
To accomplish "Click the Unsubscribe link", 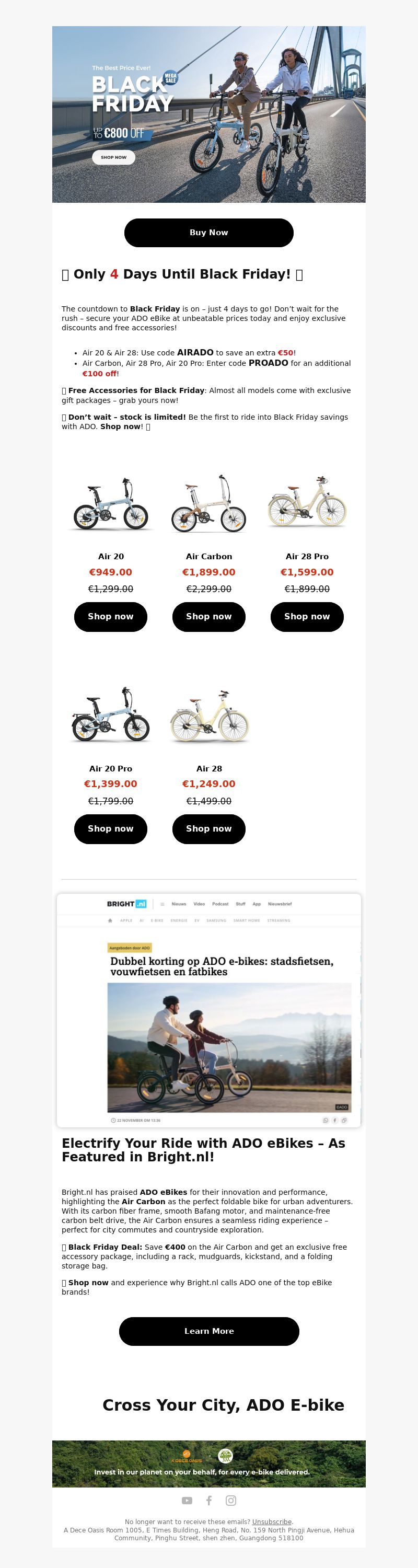I will click(272, 1521).
